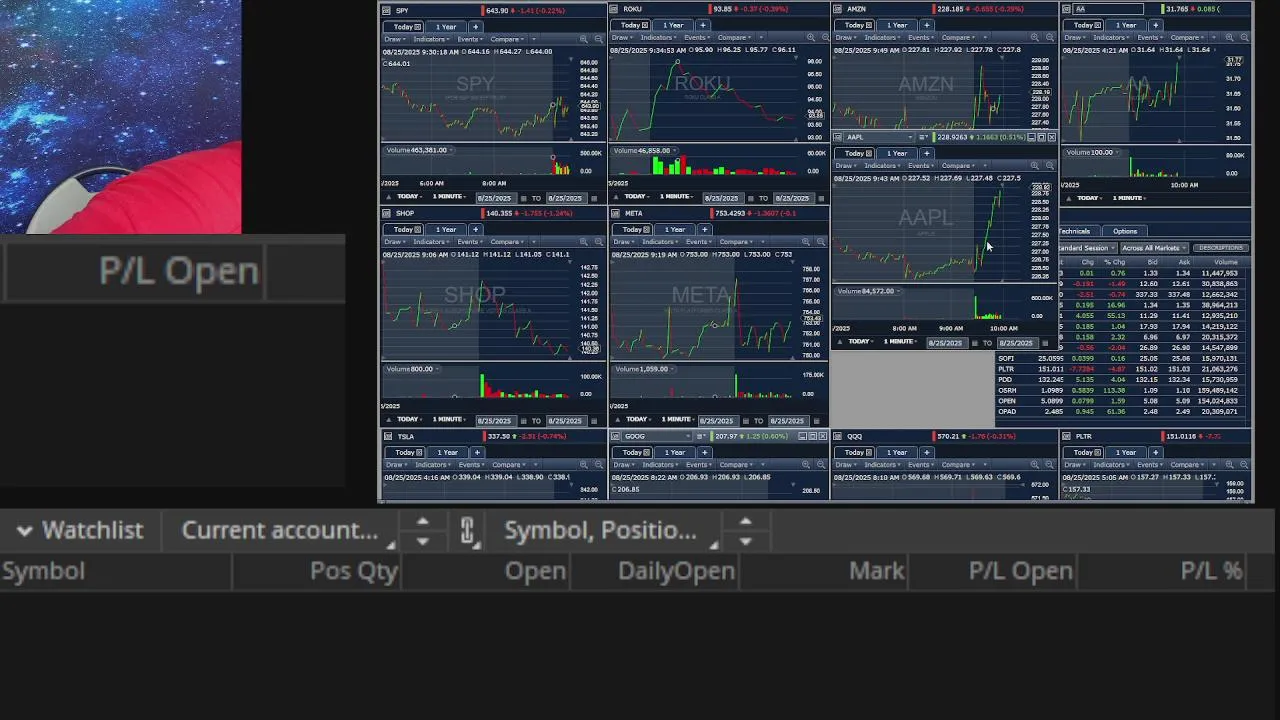This screenshot has height=720, width=1280.
Task: Open AAPL end date calendar picker
Action: click(x=1045, y=343)
